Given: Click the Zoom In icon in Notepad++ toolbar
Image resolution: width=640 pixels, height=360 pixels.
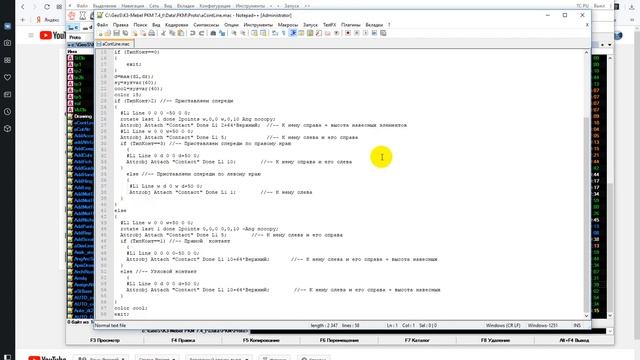Looking at the screenshot, I should (x=234, y=33).
